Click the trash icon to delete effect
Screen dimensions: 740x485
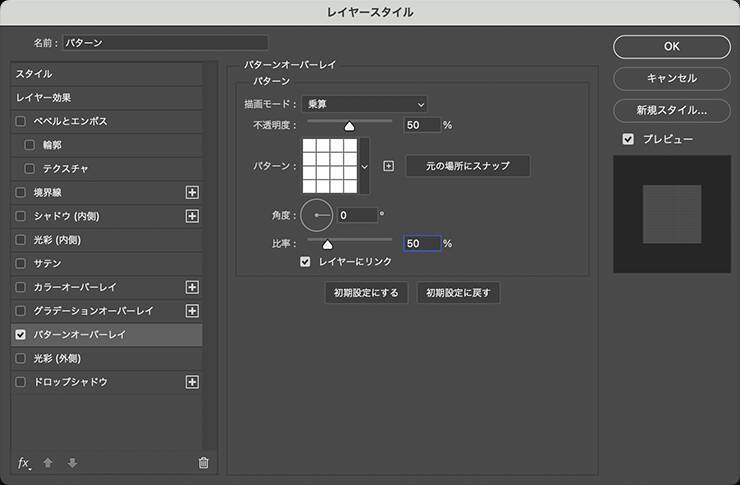203,462
